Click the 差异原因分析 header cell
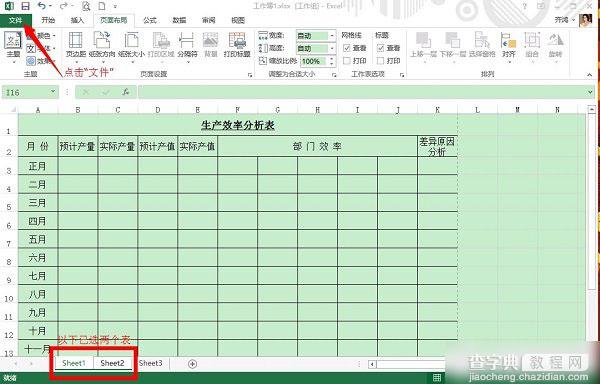Screen dimensions: 600x384 tap(437, 146)
